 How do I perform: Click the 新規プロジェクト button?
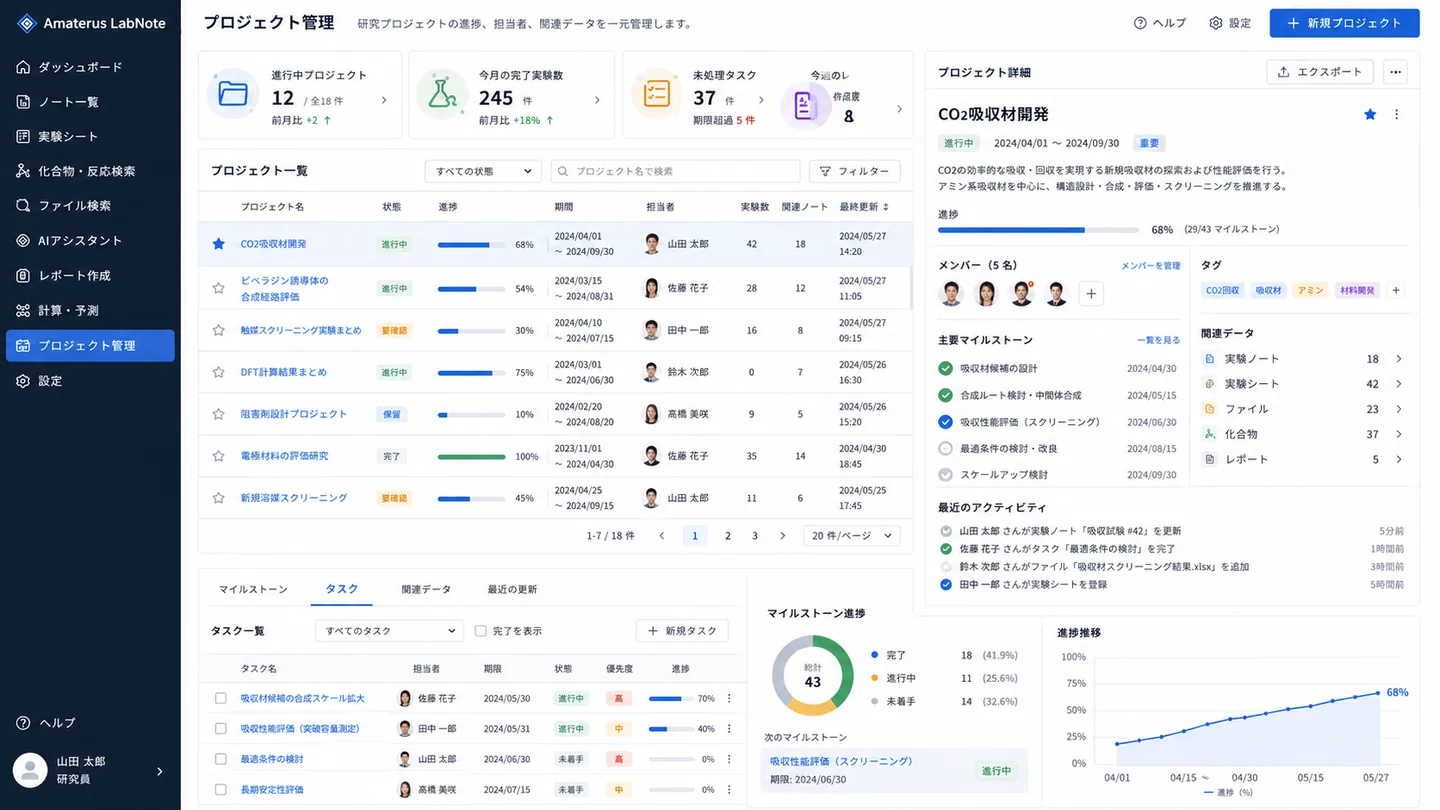tap(1344, 23)
